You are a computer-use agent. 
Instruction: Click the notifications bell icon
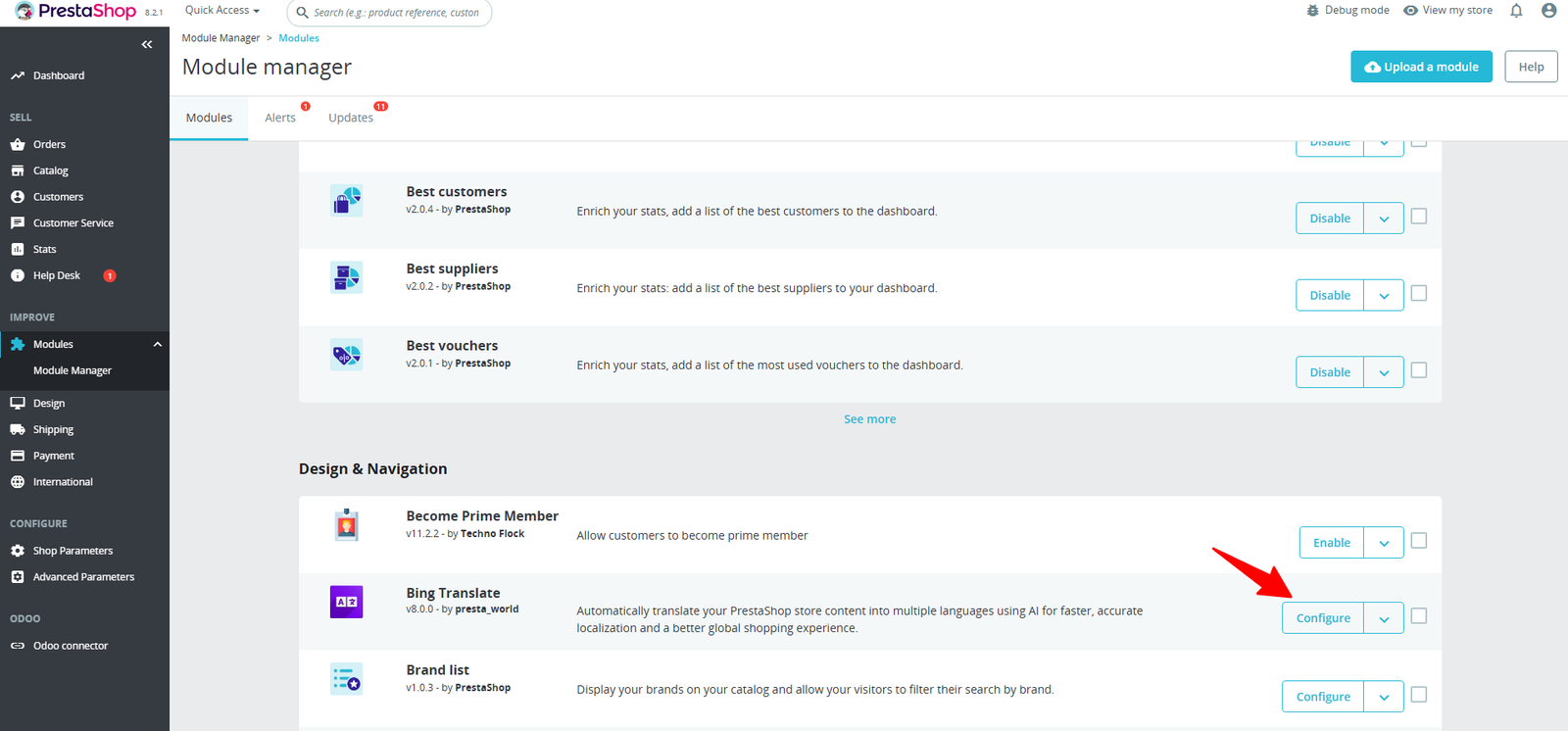point(1516,11)
